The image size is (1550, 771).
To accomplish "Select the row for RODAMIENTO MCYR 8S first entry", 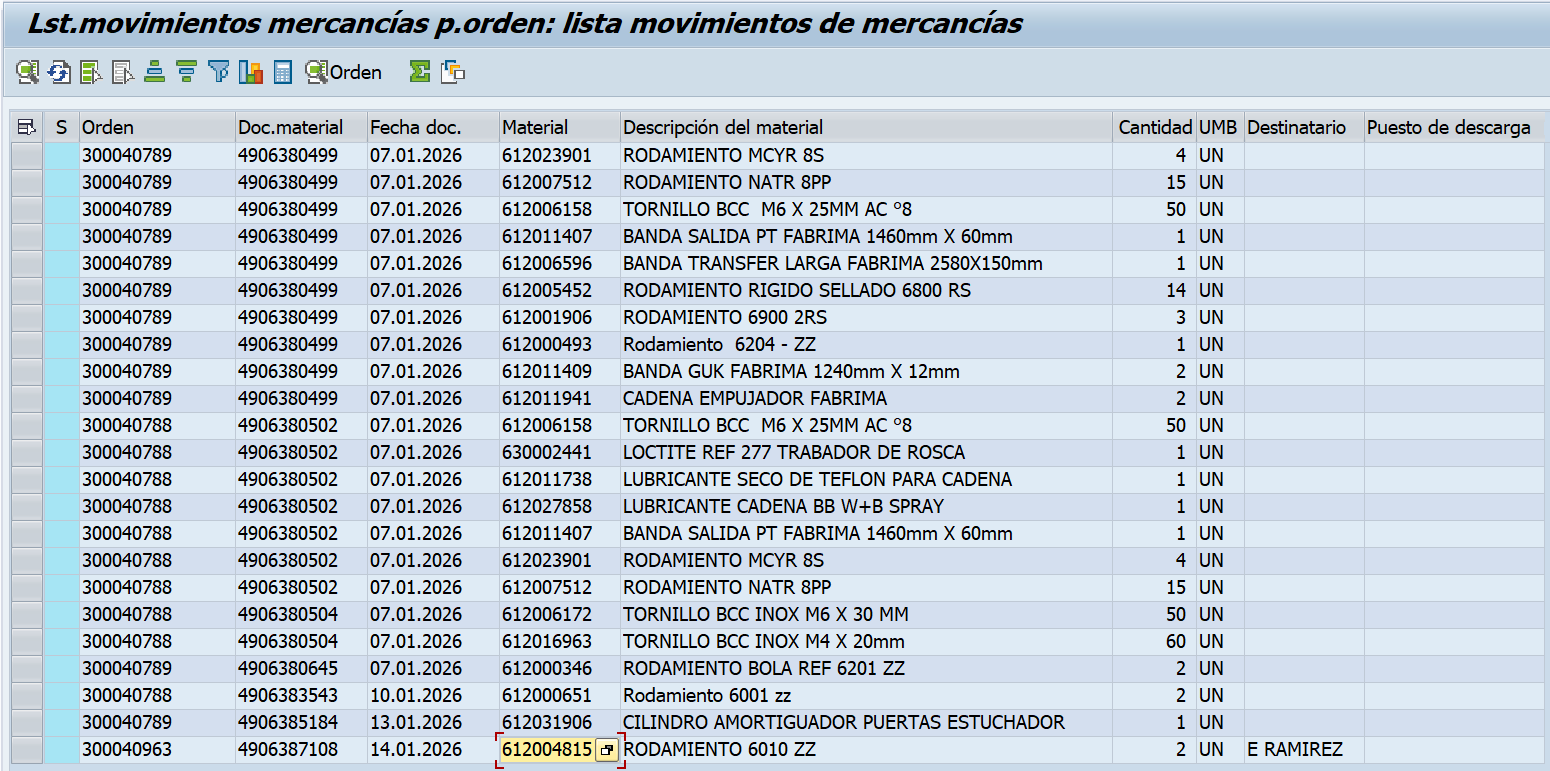I will (27, 156).
